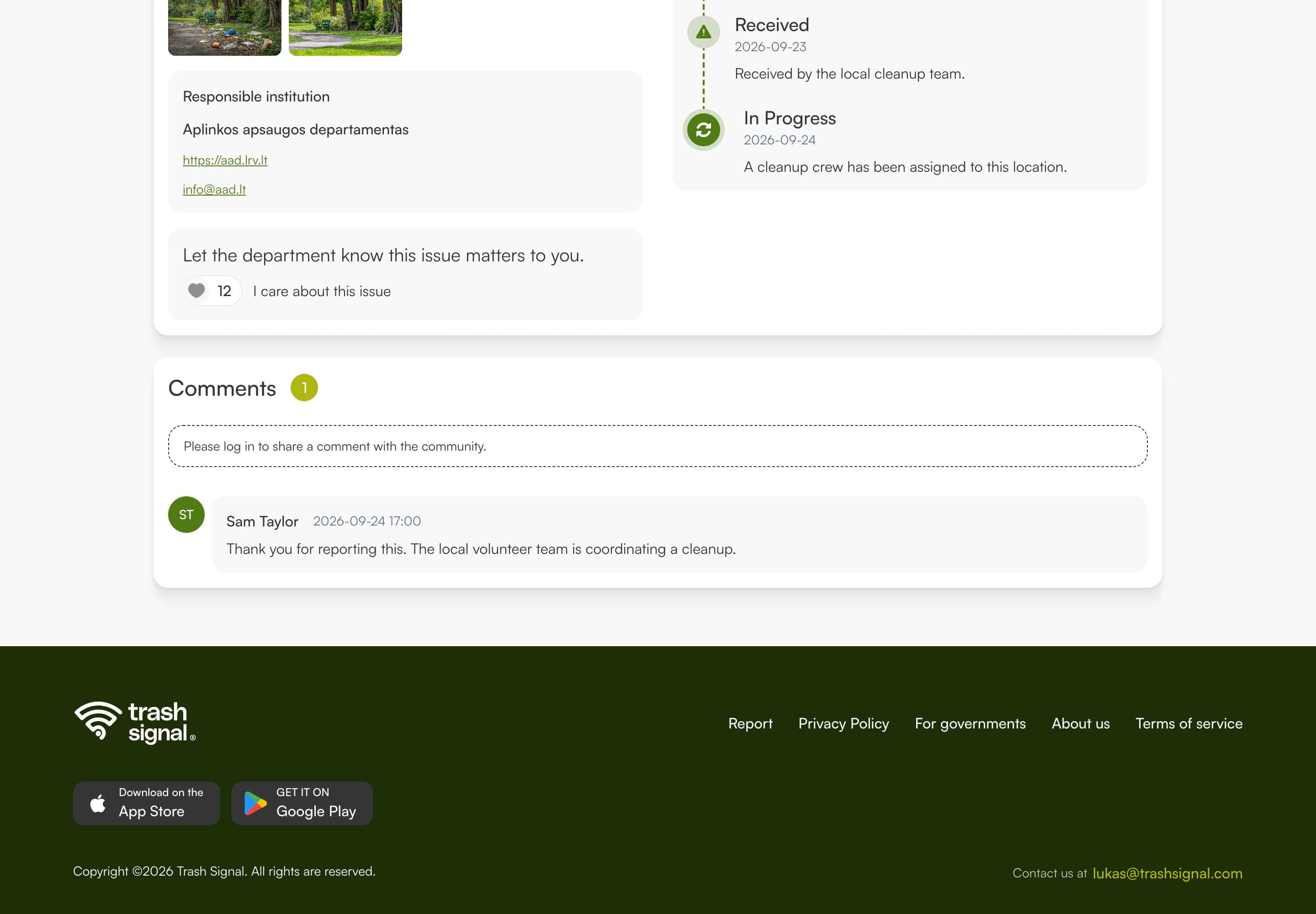Click 'Let the department know' heading

coord(383,255)
